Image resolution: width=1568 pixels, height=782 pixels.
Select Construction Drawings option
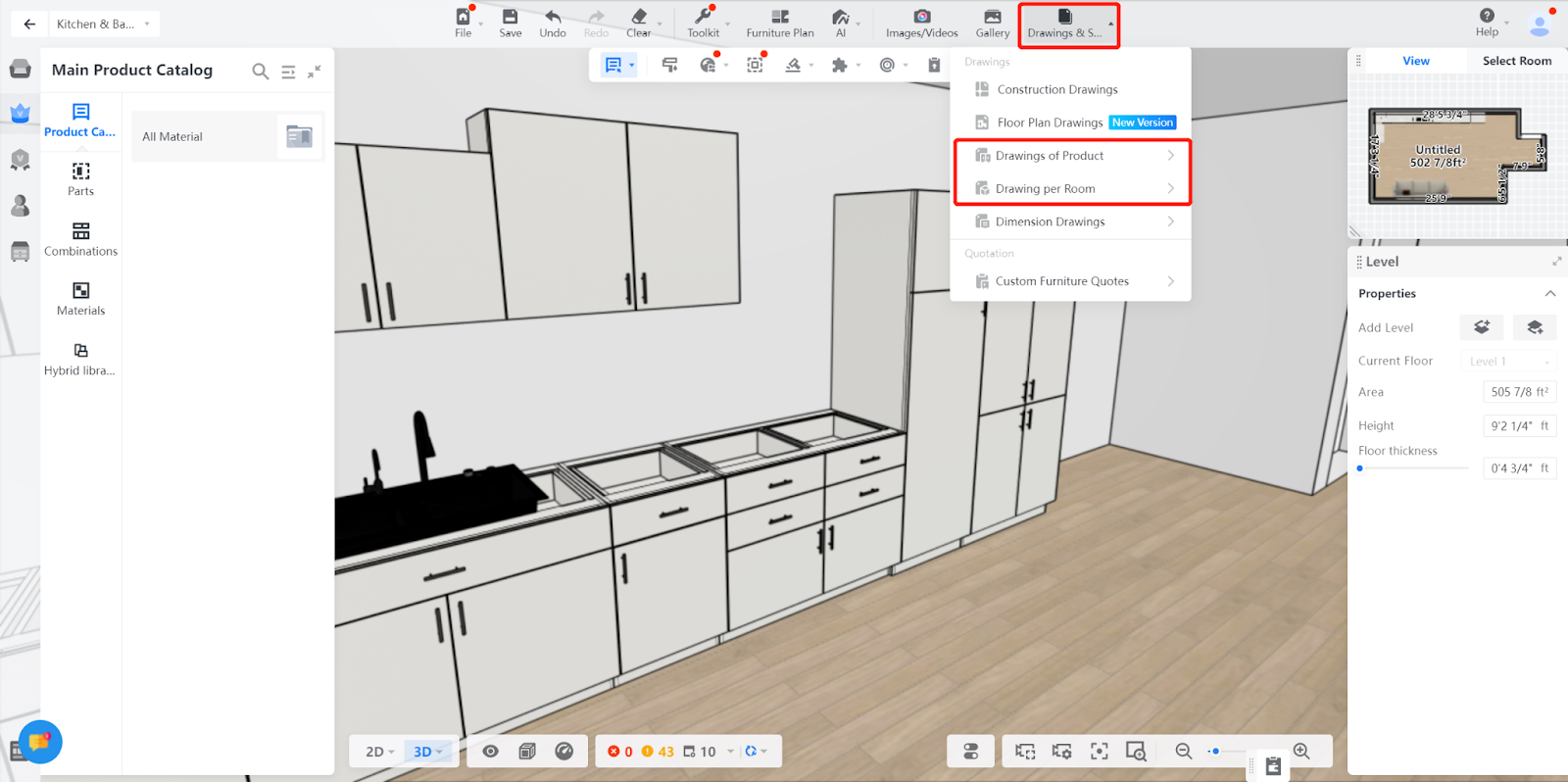pyautogui.click(x=1056, y=89)
